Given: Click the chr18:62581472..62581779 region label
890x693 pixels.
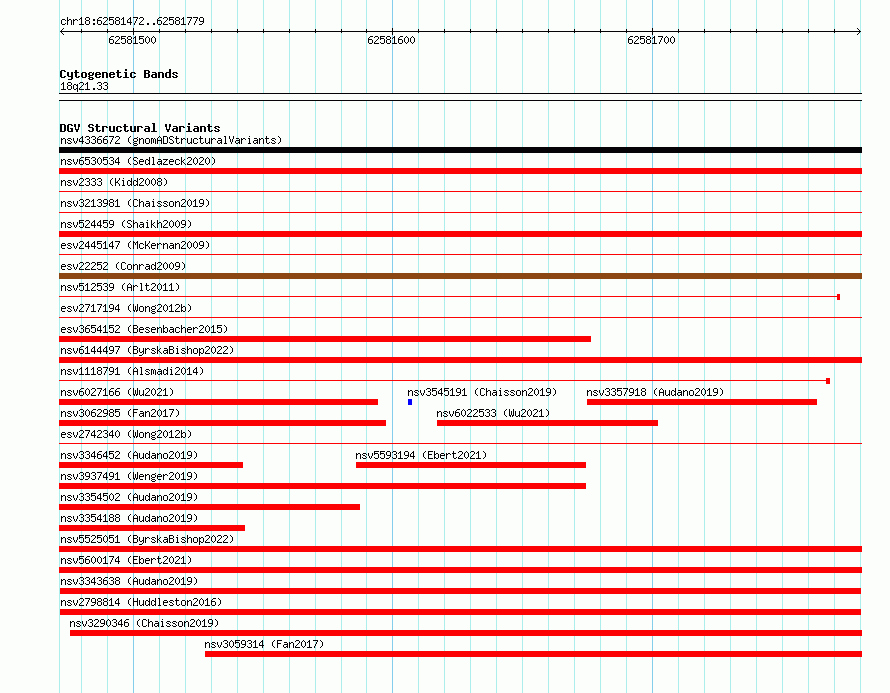Looking at the screenshot, I should click(x=132, y=21).
